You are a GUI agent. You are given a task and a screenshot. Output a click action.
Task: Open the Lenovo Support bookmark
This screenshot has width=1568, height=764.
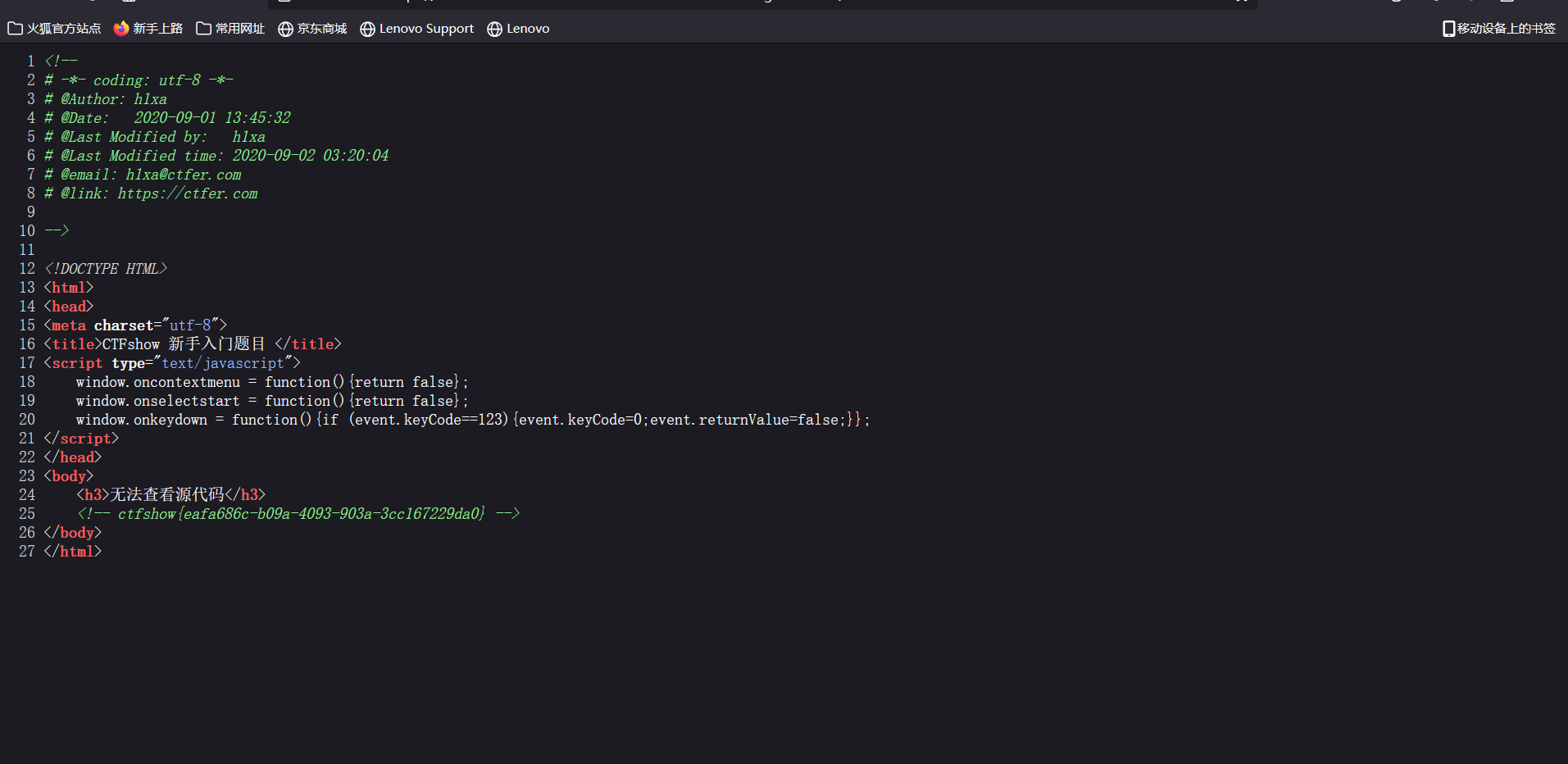(416, 29)
